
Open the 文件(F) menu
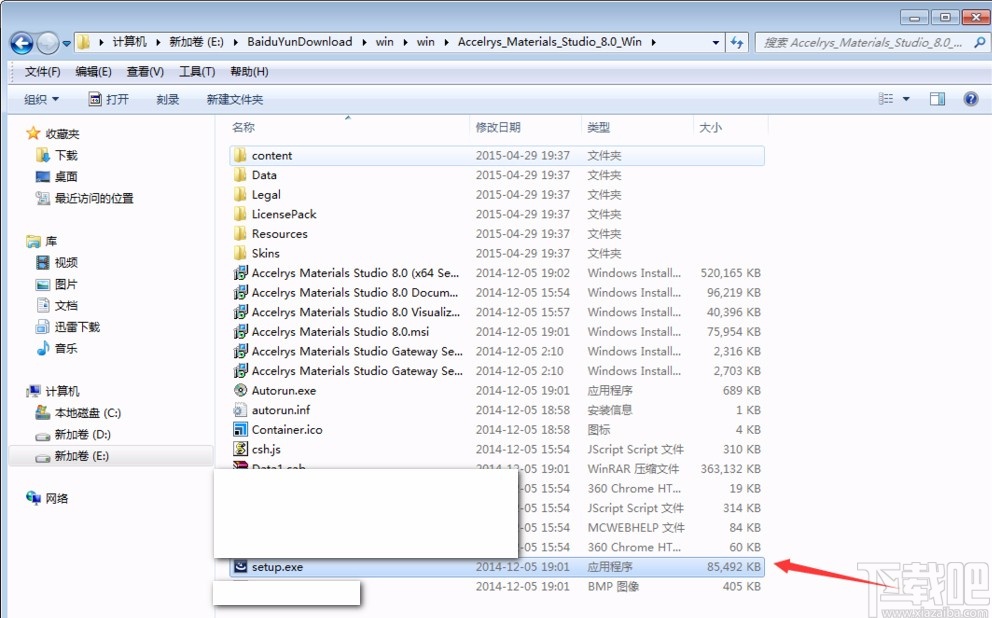coord(42,72)
